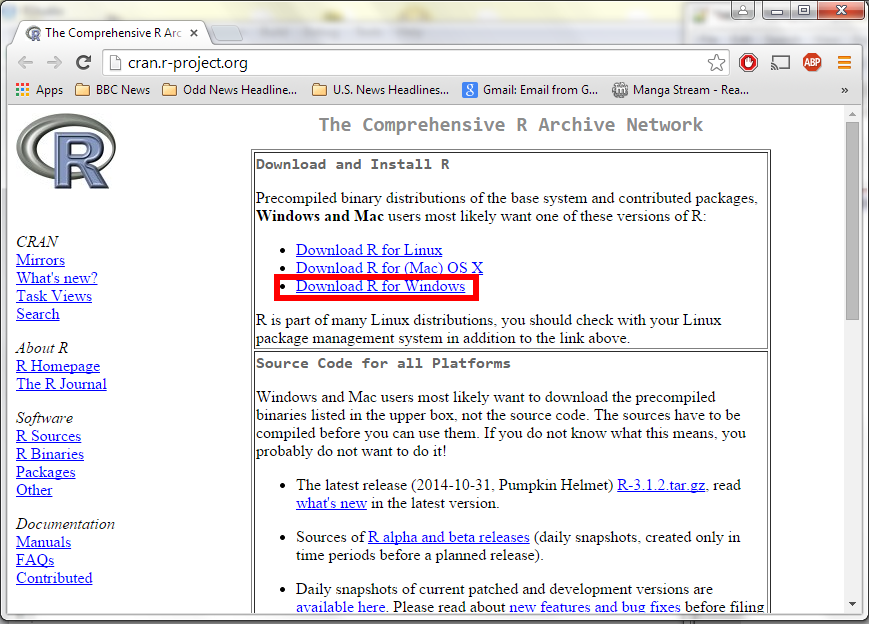Reload the page with the refresh icon
The height and width of the screenshot is (624, 869).
(x=84, y=63)
